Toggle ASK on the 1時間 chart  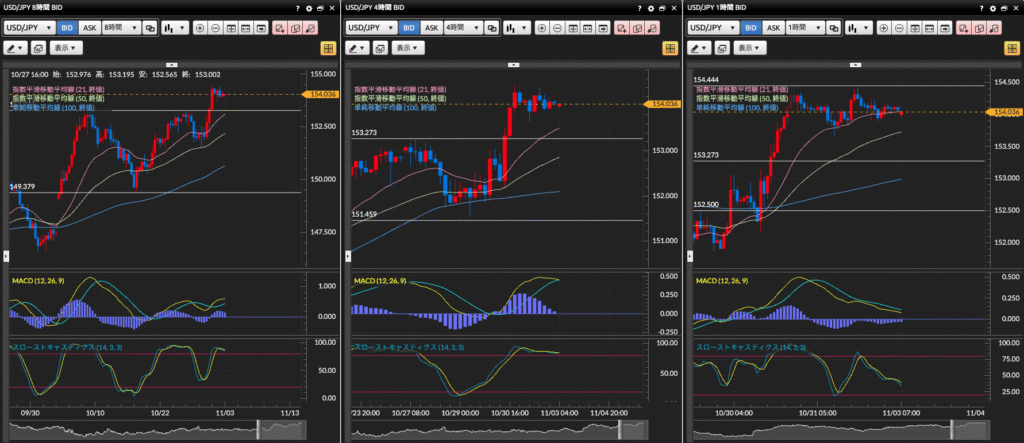click(x=772, y=28)
